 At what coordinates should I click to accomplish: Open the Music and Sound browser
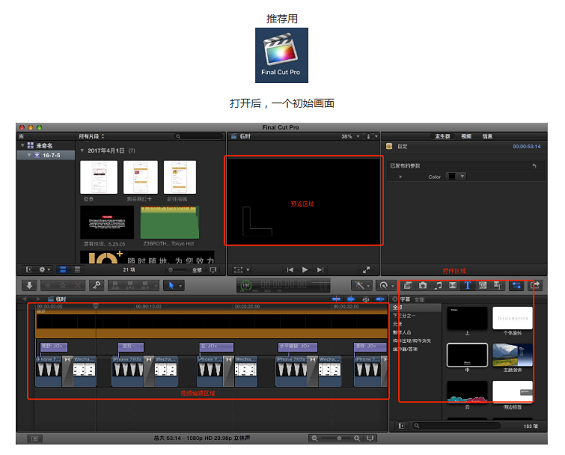click(x=438, y=285)
